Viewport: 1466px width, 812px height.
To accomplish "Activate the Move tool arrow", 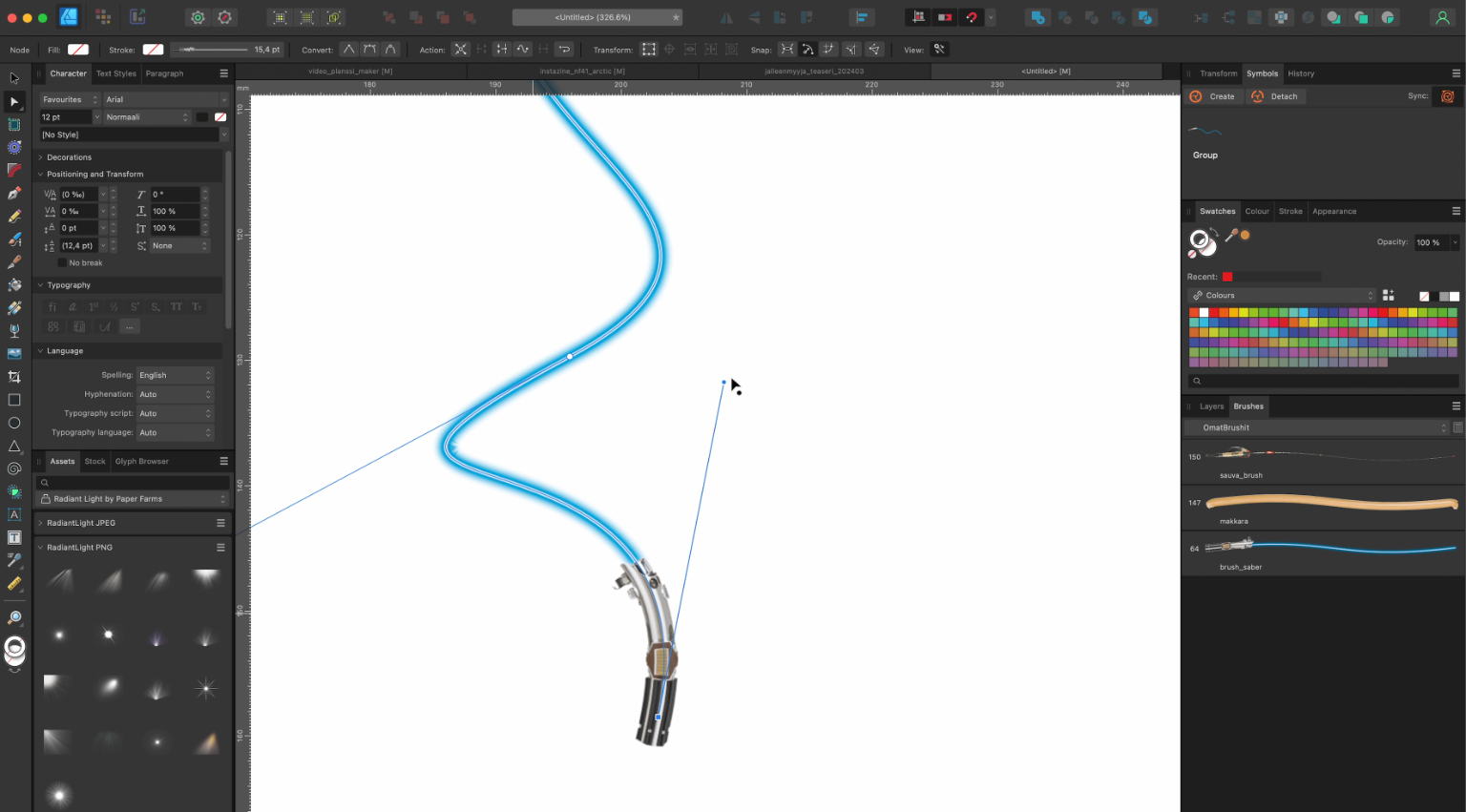I will click(x=14, y=78).
